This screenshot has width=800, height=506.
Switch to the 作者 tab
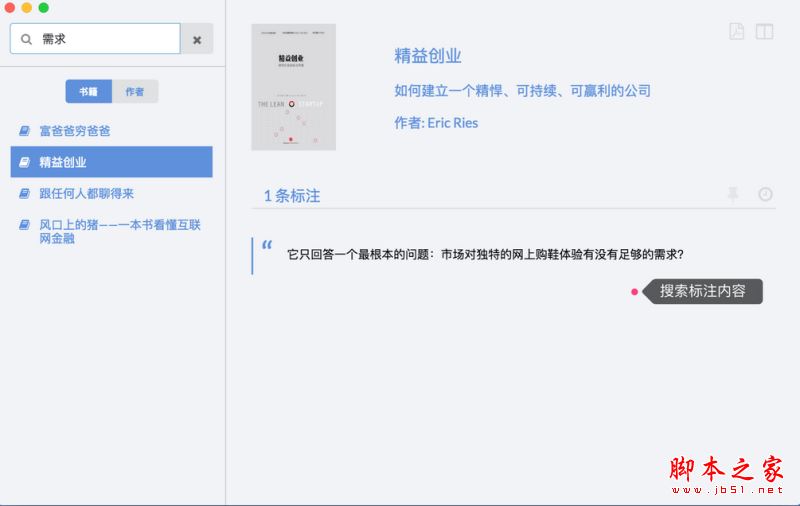tap(135, 91)
